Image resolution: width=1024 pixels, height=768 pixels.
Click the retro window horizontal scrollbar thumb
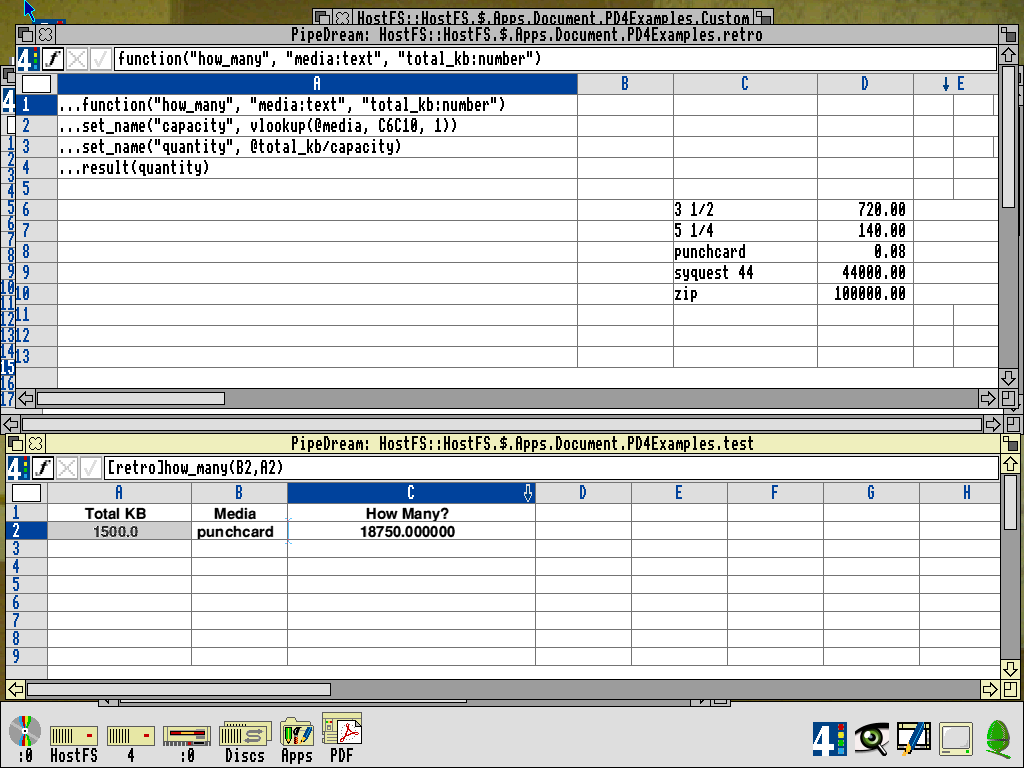pyautogui.click(x=131, y=398)
